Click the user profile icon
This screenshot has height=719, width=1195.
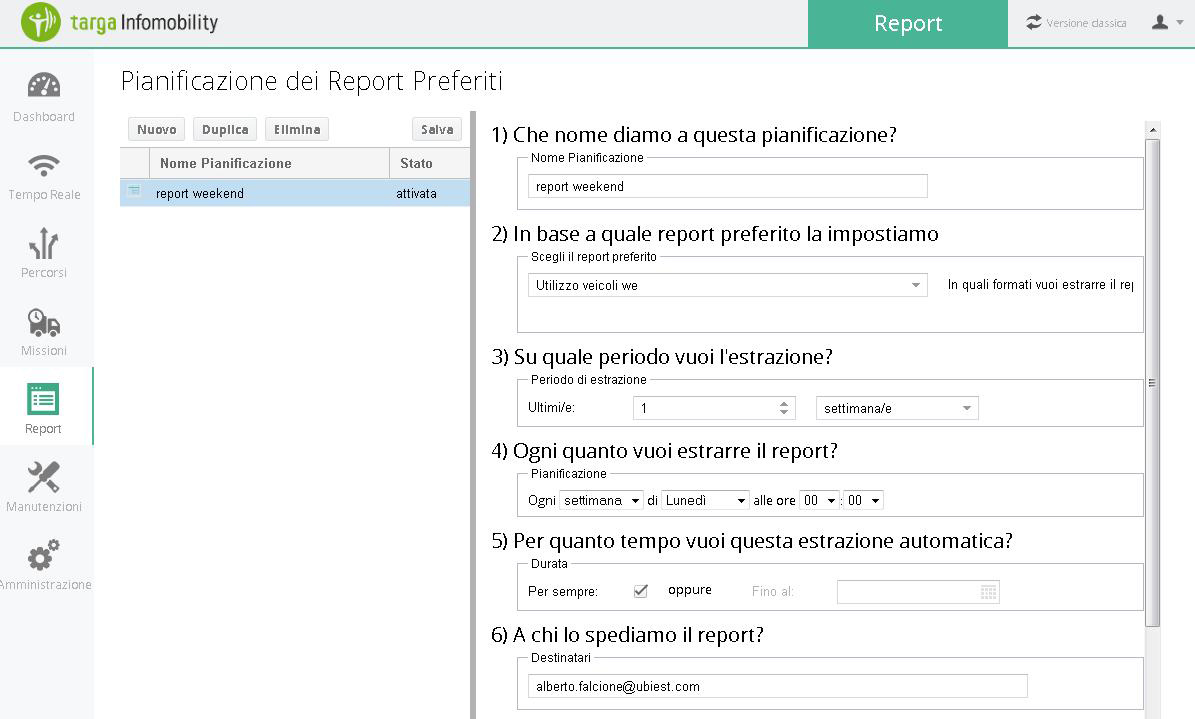pyautogui.click(x=1160, y=22)
